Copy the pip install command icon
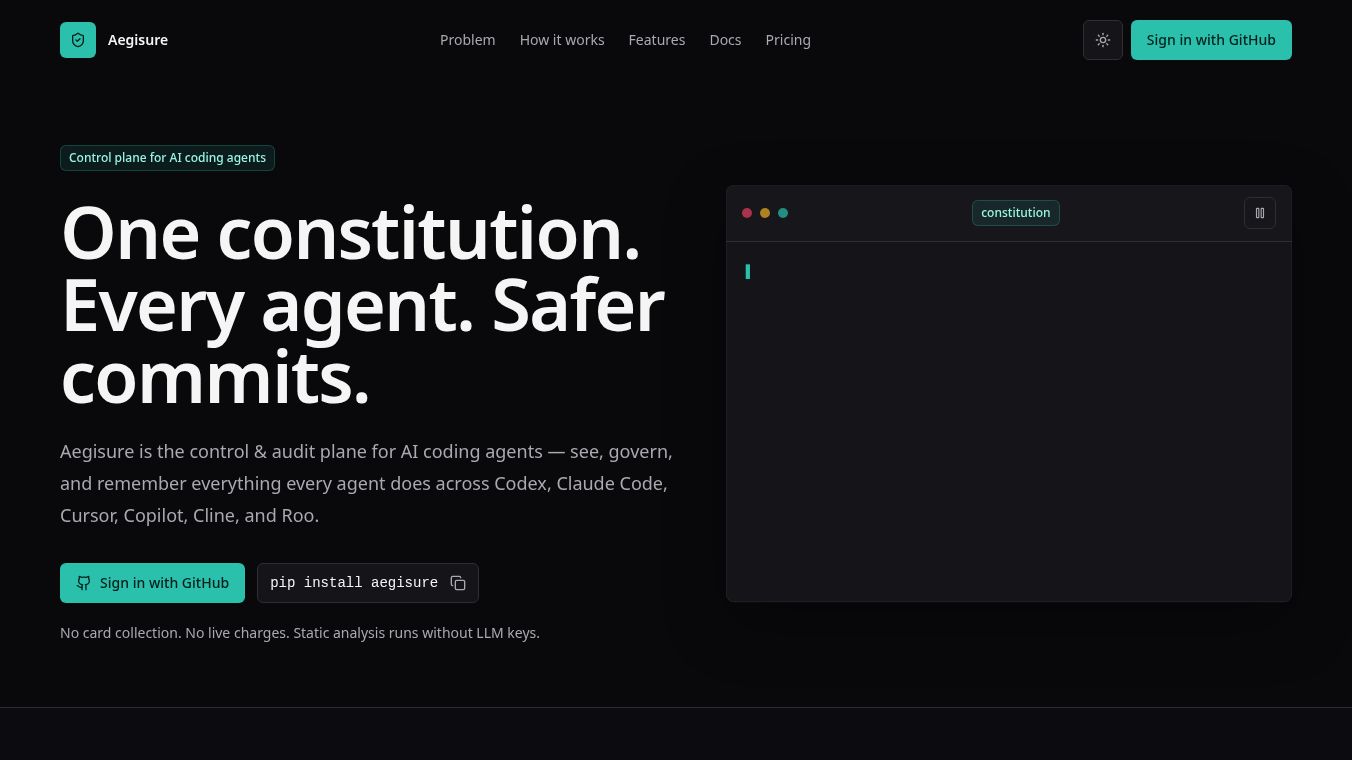 (x=458, y=583)
